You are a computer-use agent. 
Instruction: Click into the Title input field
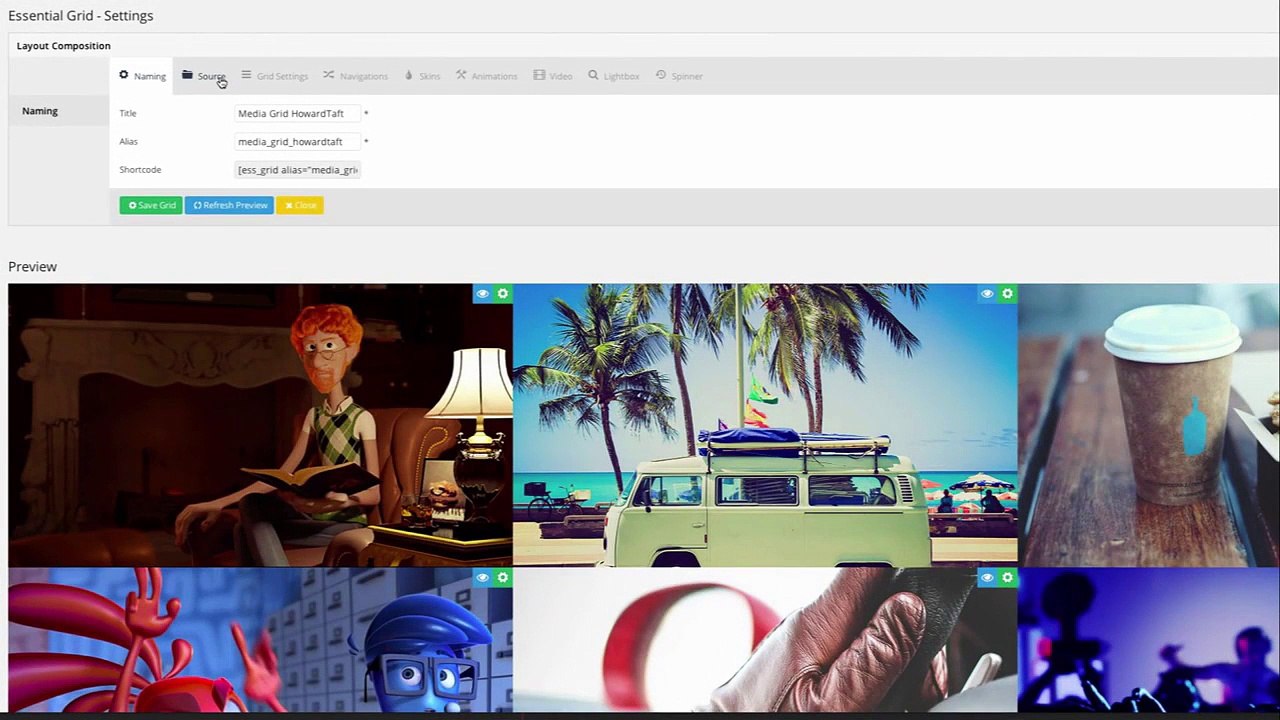[297, 113]
